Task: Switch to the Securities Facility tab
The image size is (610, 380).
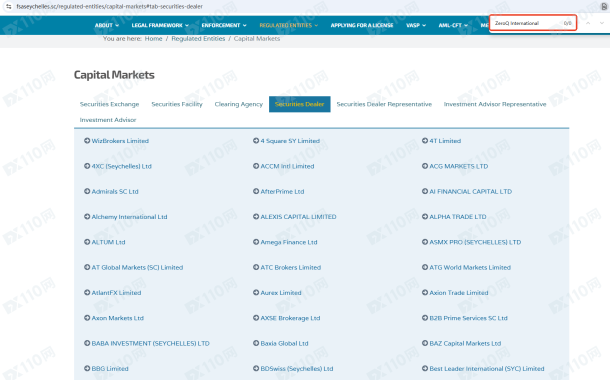Action: pos(177,104)
